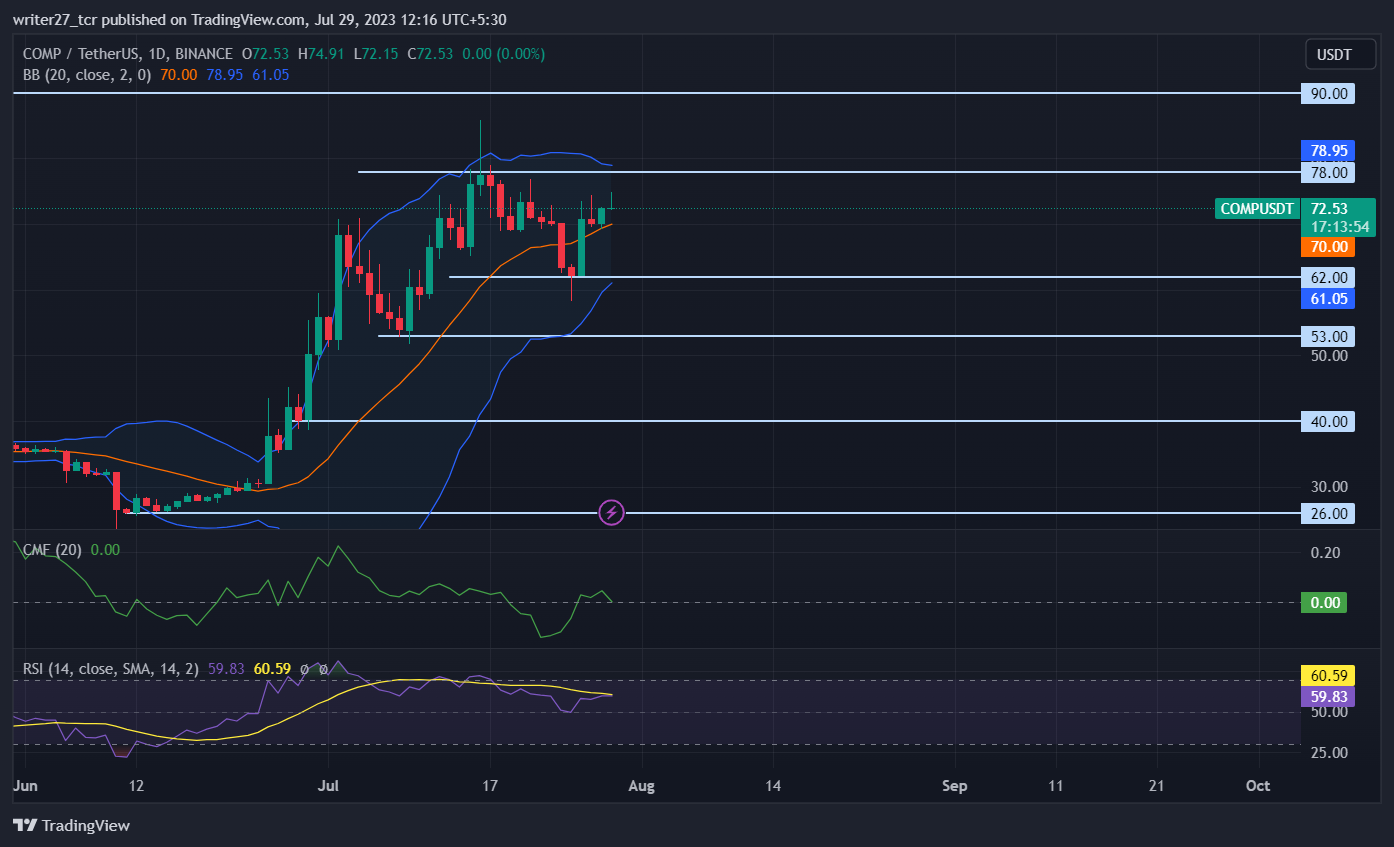This screenshot has height=847, width=1394.
Task: Click the Aug date on time axis
Action: click(641, 786)
